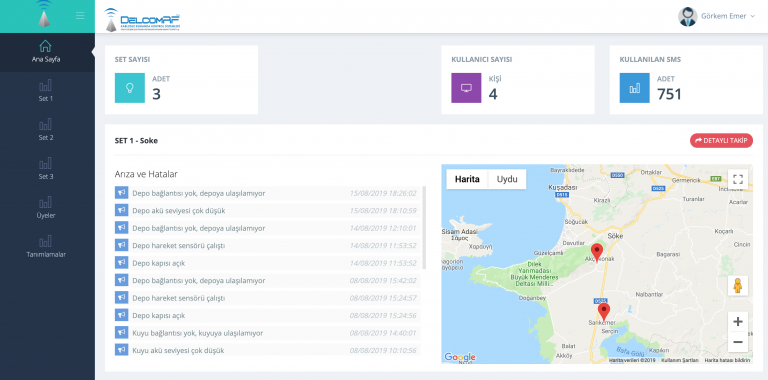This screenshot has height=380, width=768.
Task: Click megaphone icon of 15/08/2019 18:26:02 alert
Action: pyautogui.click(x=121, y=193)
